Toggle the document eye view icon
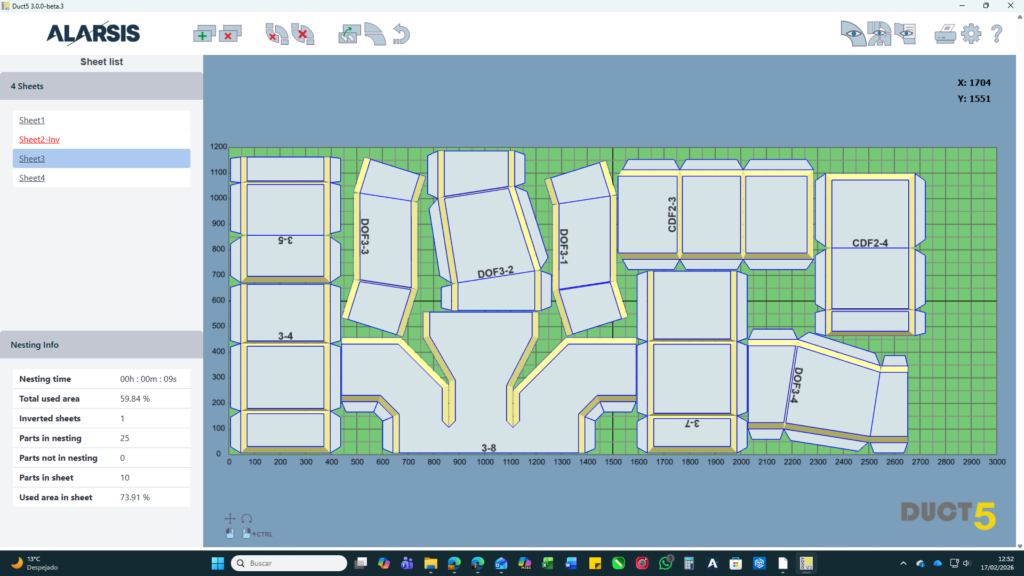This screenshot has height=576, width=1024. pos(905,34)
